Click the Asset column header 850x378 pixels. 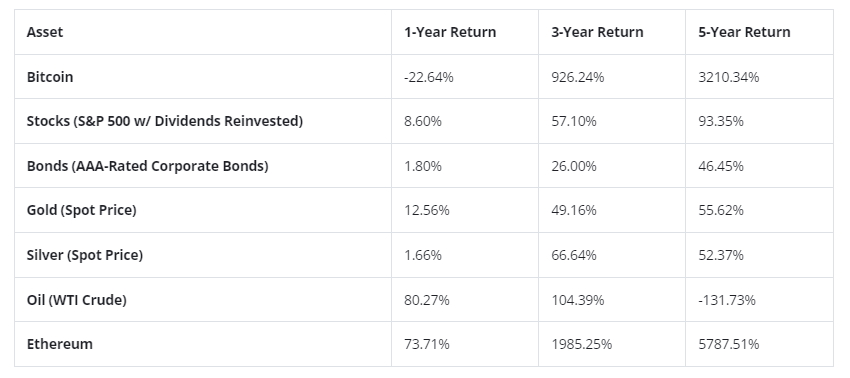45,32
